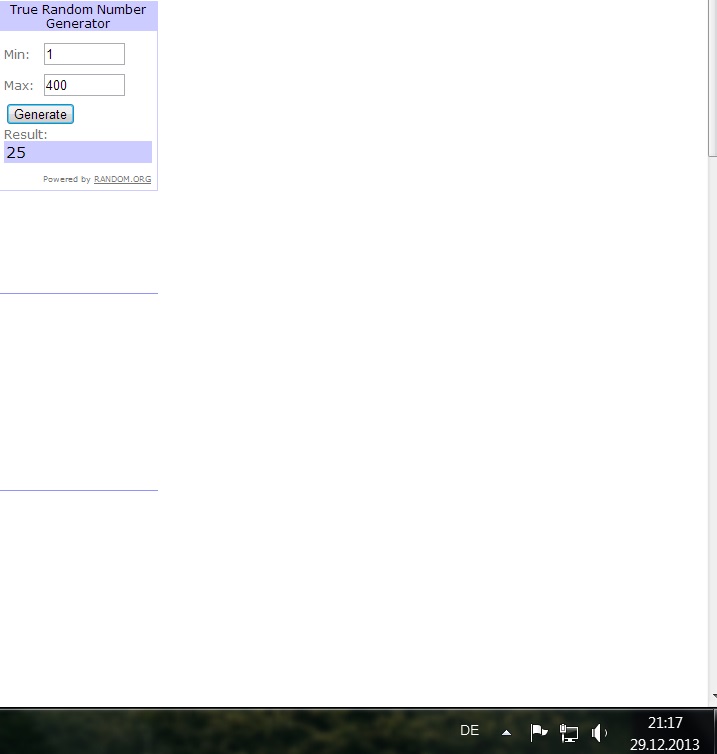Open the RANDOM.ORG link
717x754 pixels.
(122, 180)
